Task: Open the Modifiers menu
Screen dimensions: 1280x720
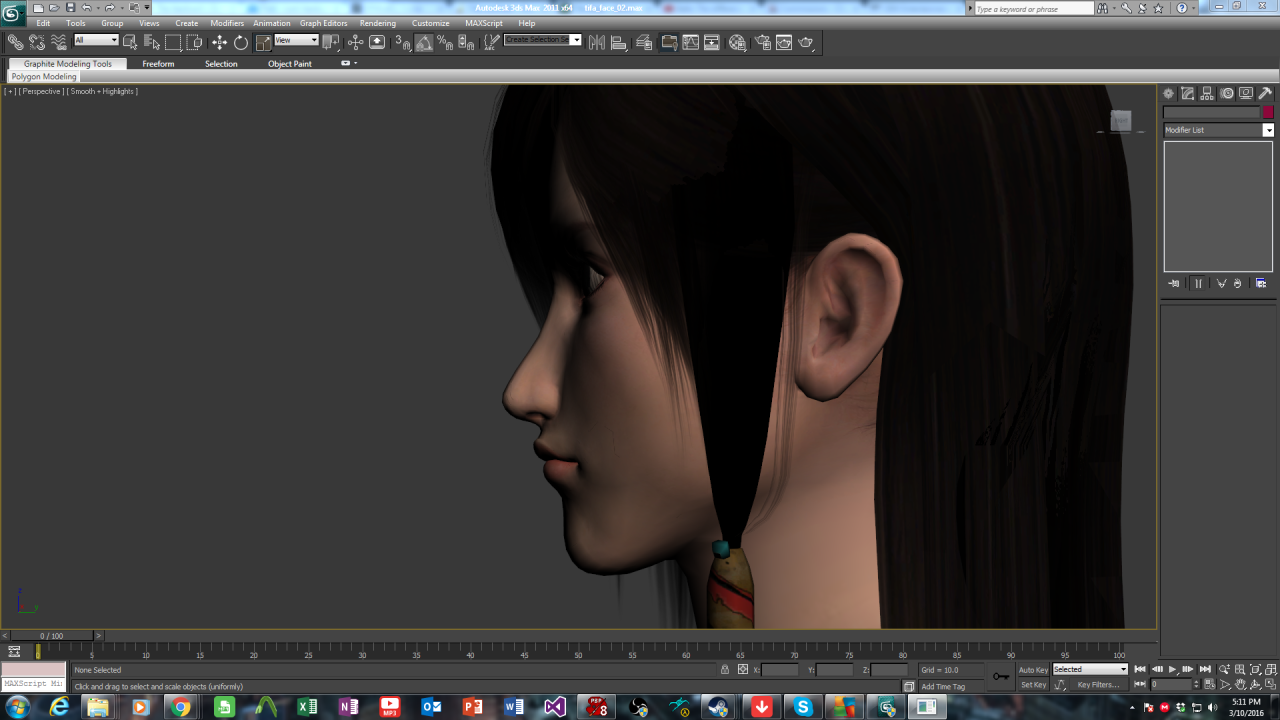Action: [227, 23]
